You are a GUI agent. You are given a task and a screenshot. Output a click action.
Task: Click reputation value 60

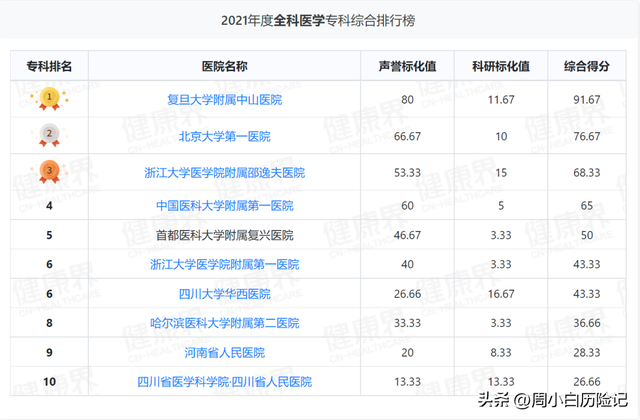(407, 205)
